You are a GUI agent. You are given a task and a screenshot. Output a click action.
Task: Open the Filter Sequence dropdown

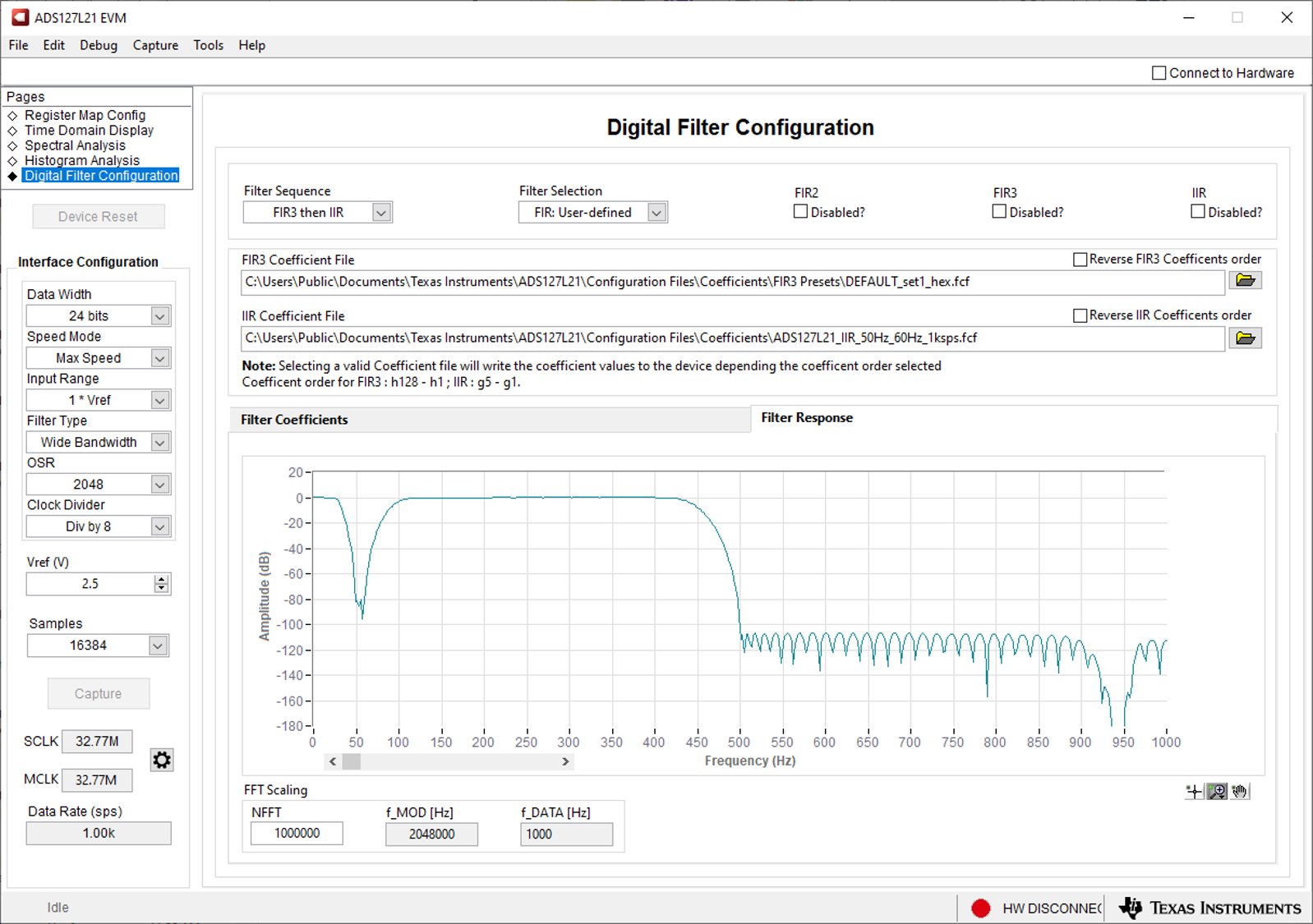coord(380,213)
